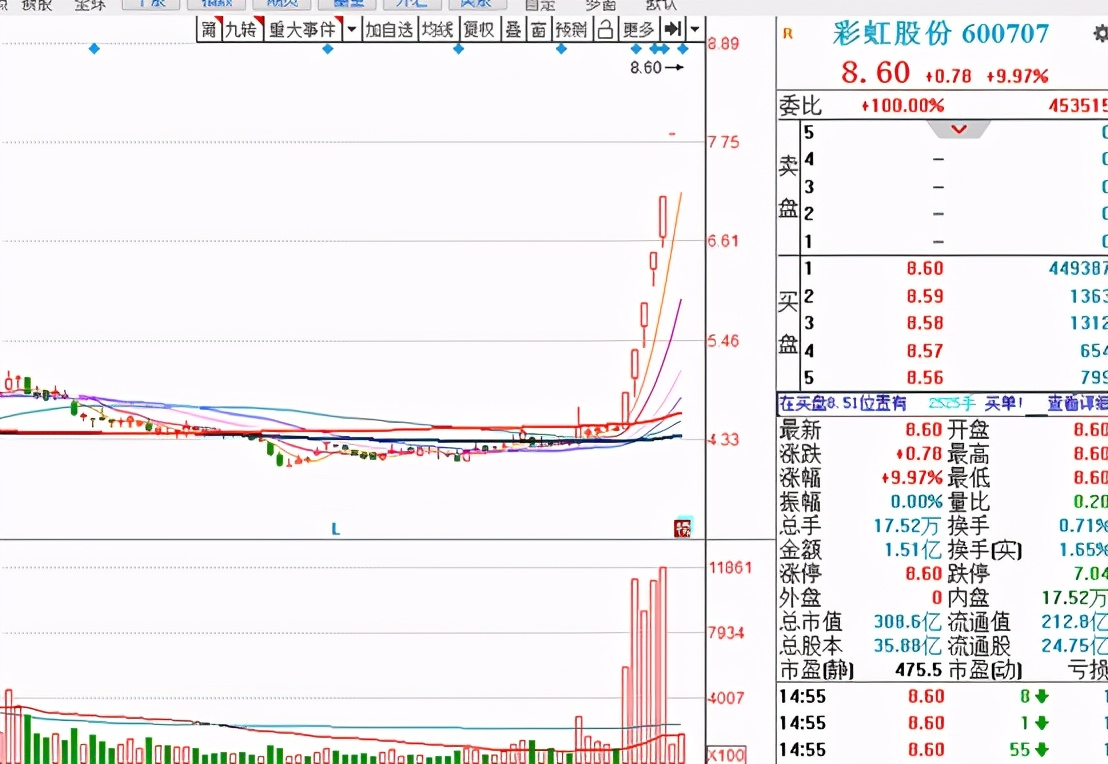Expand the chevron in the sell order panel
This screenshot has width=1108, height=764.
click(958, 129)
